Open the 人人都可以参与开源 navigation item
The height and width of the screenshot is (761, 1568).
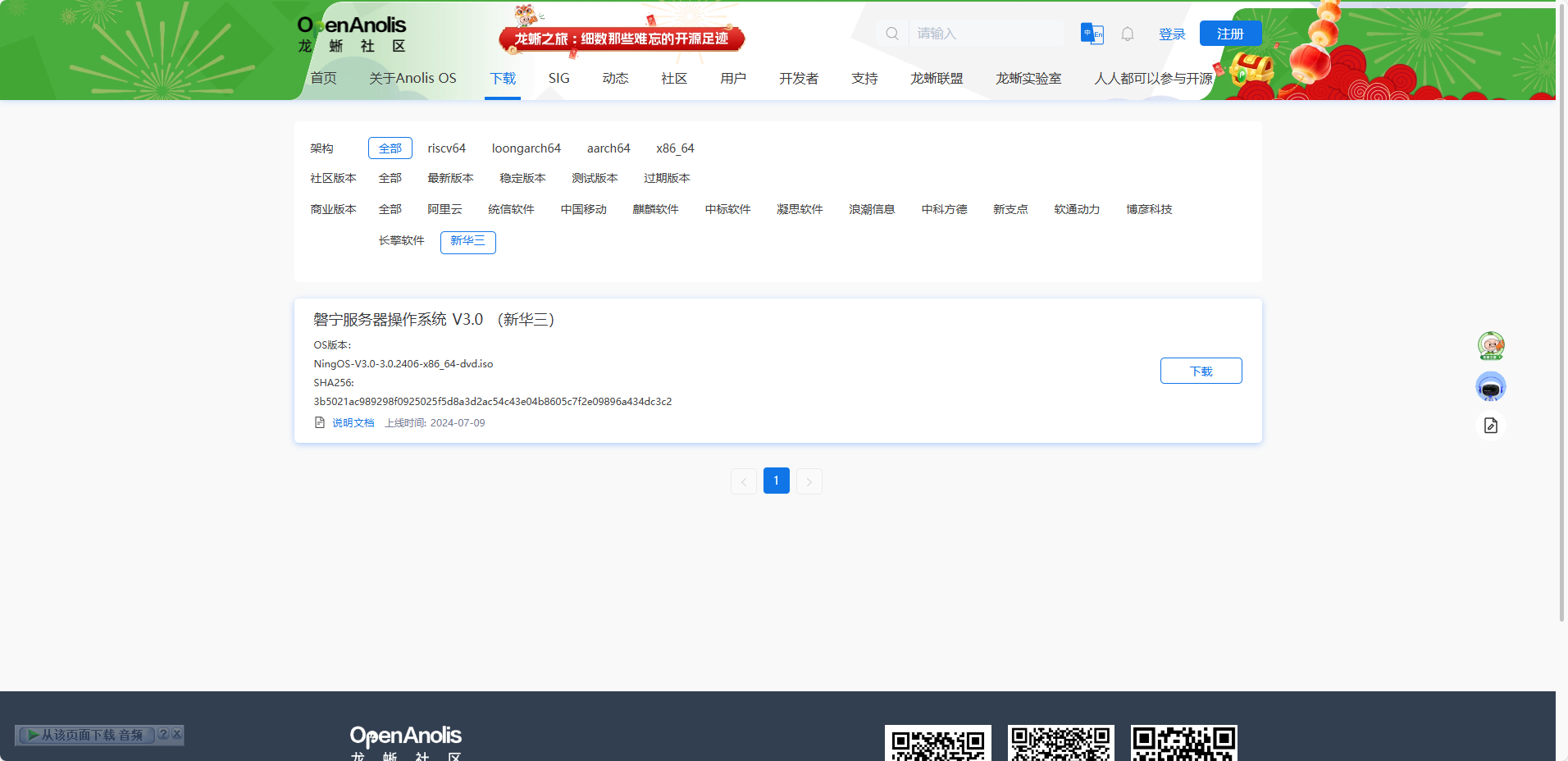pyautogui.click(x=1153, y=78)
